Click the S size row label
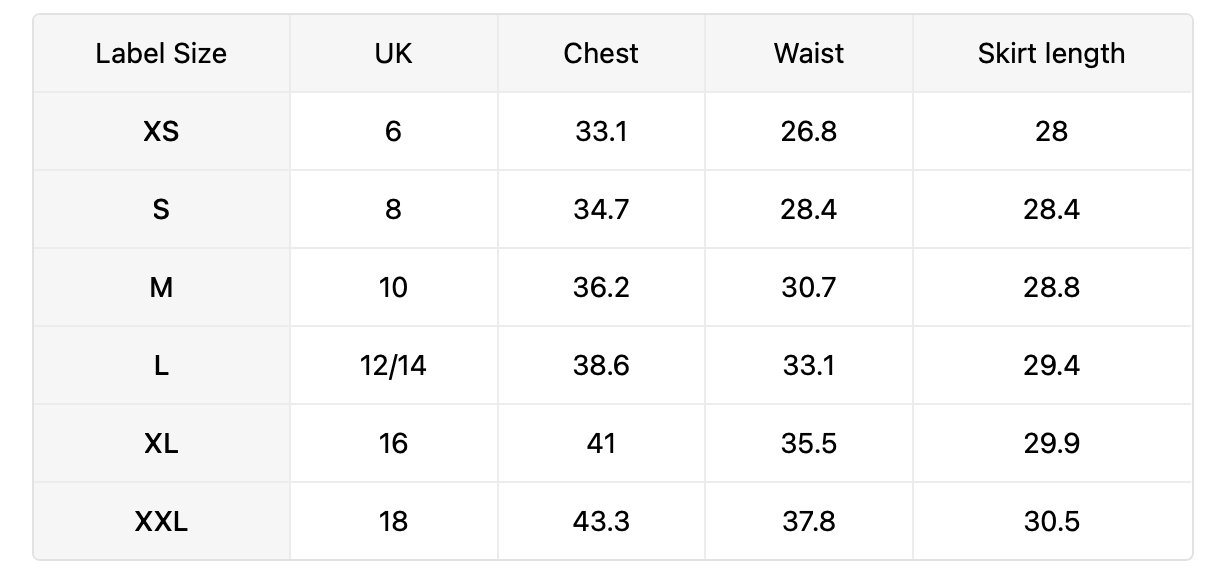 click(x=161, y=209)
